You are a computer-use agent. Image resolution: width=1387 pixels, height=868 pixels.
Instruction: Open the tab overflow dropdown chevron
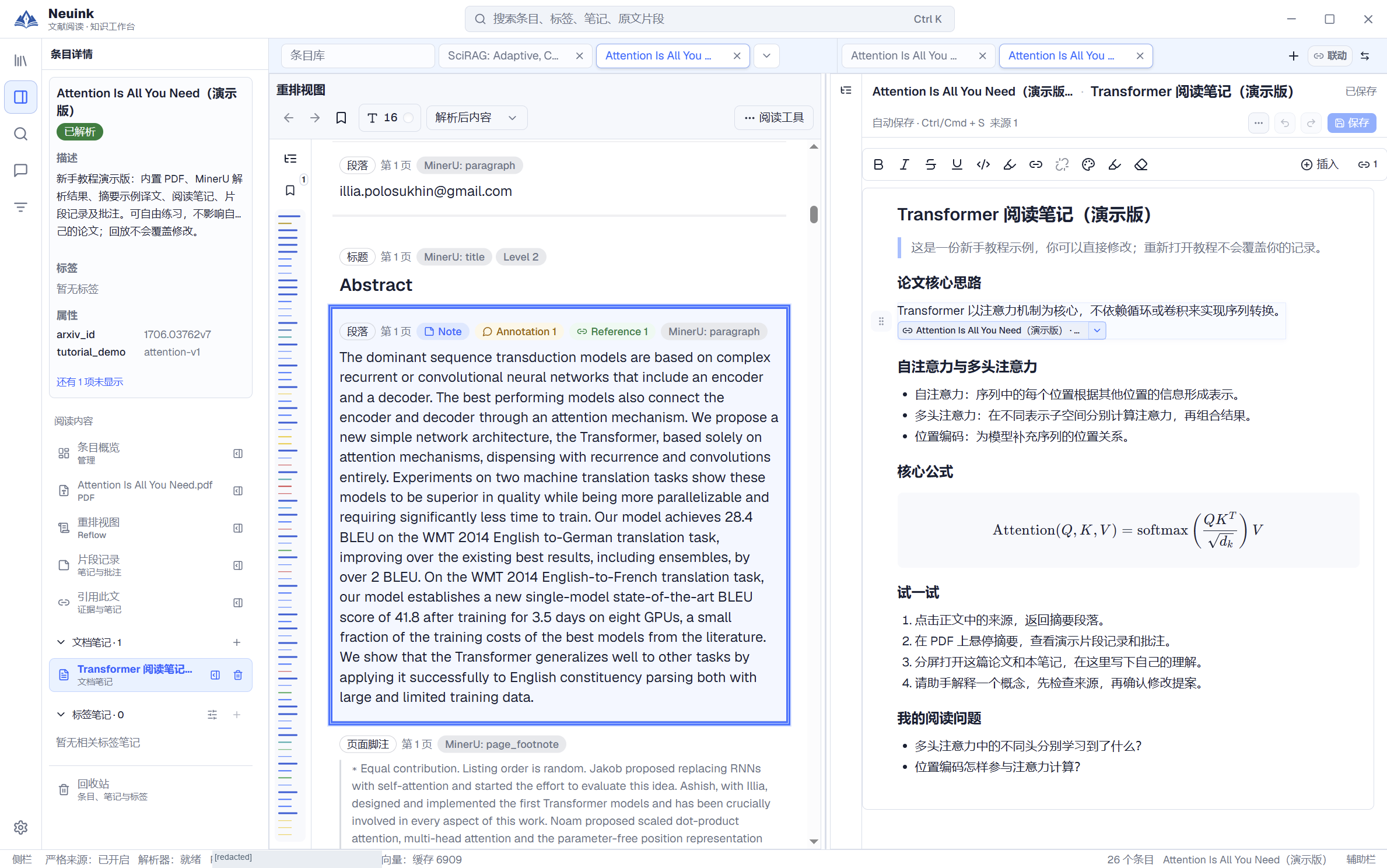coord(766,56)
